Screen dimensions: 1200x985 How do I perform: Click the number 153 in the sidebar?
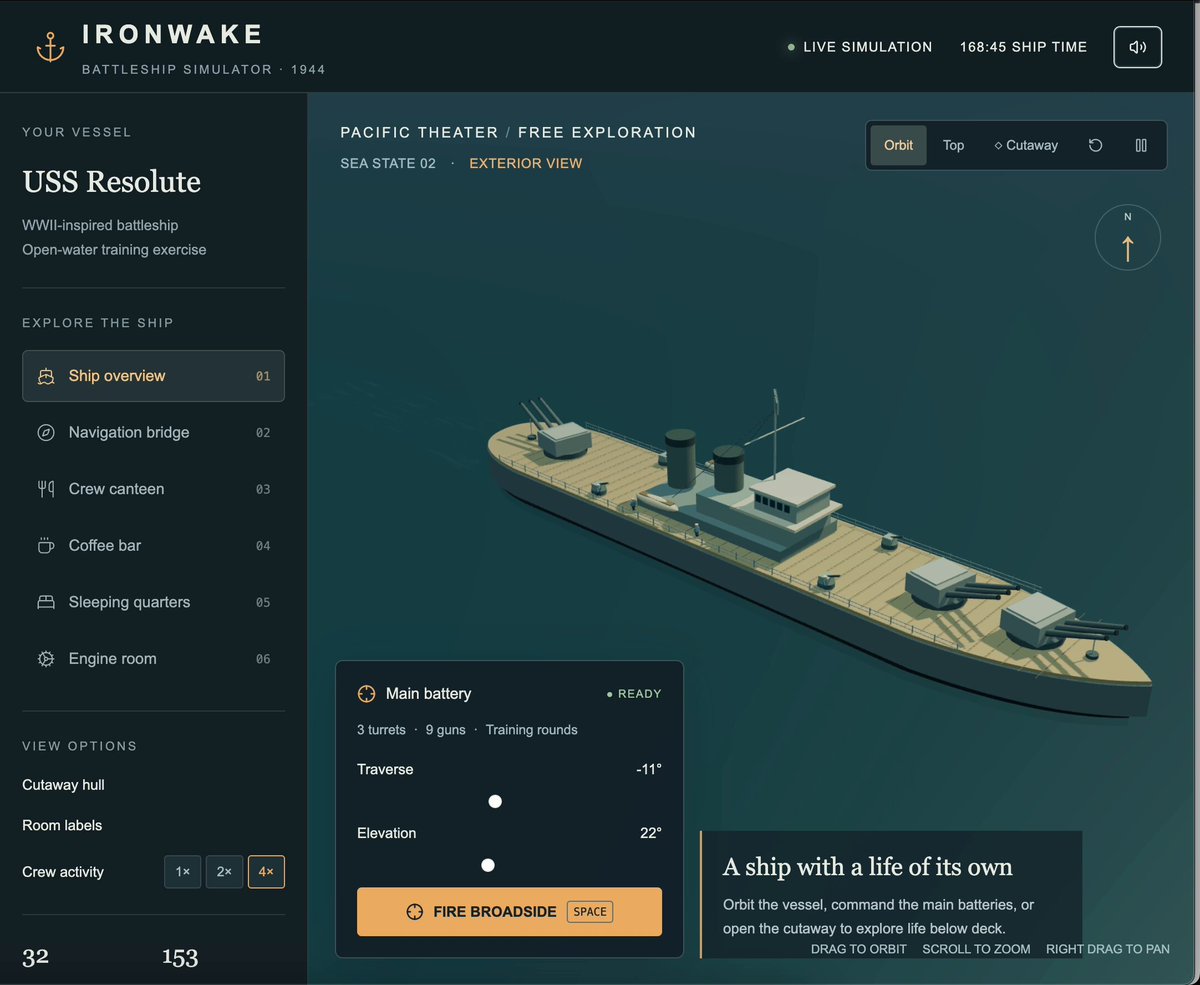point(180,957)
